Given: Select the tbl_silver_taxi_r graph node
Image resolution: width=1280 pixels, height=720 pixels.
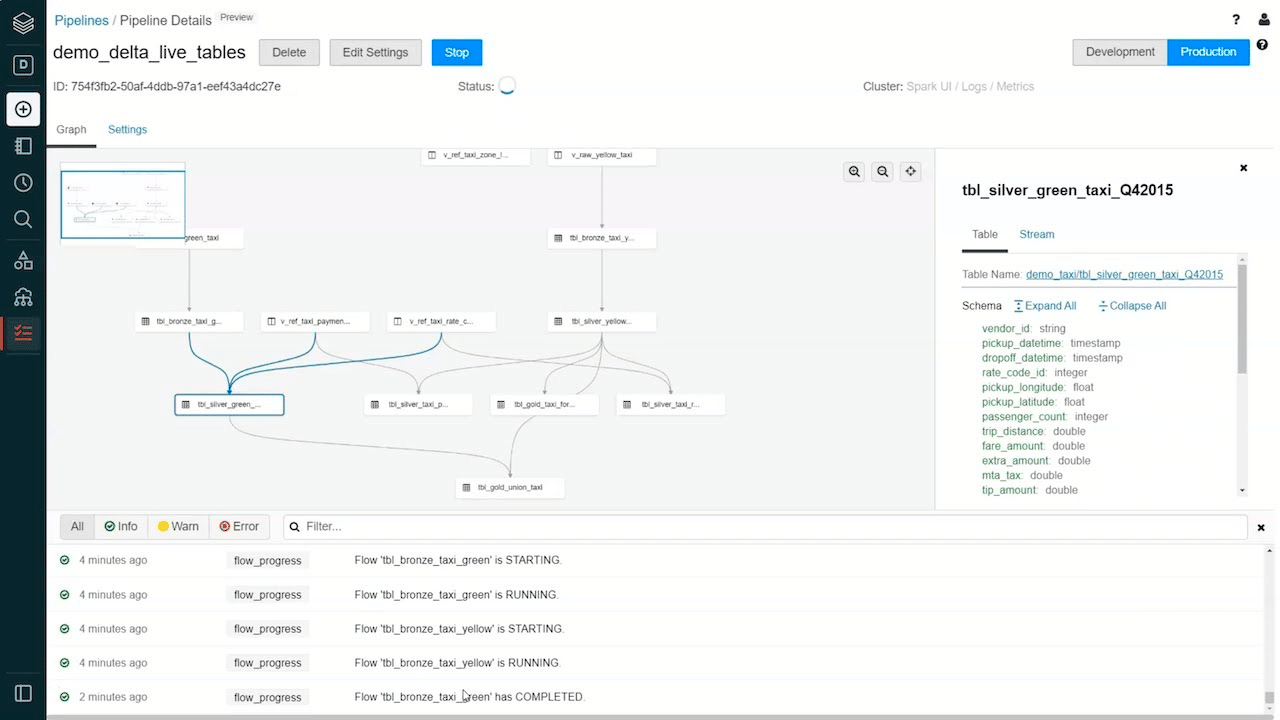Looking at the screenshot, I should click(x=670, y=405).
